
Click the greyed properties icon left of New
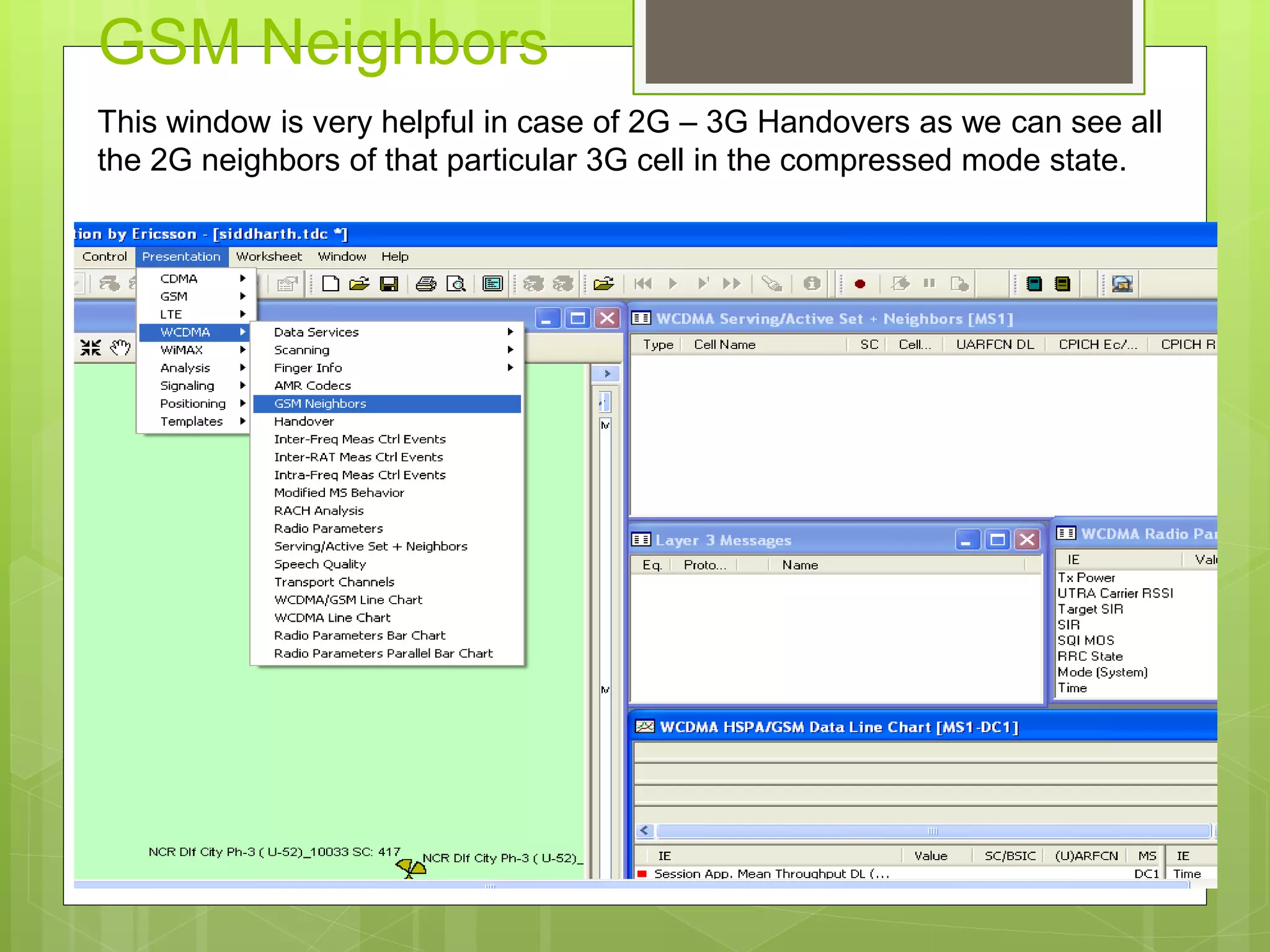point(287,284)
